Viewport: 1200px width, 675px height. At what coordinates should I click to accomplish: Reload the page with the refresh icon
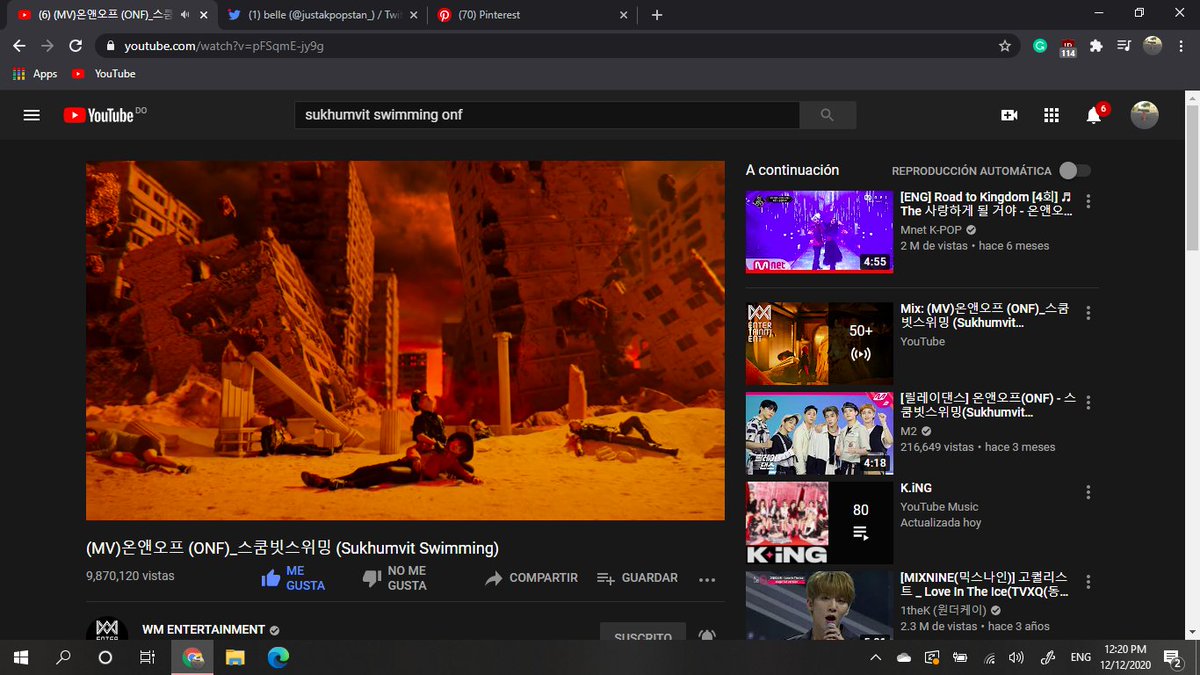[x=75, y=45]
